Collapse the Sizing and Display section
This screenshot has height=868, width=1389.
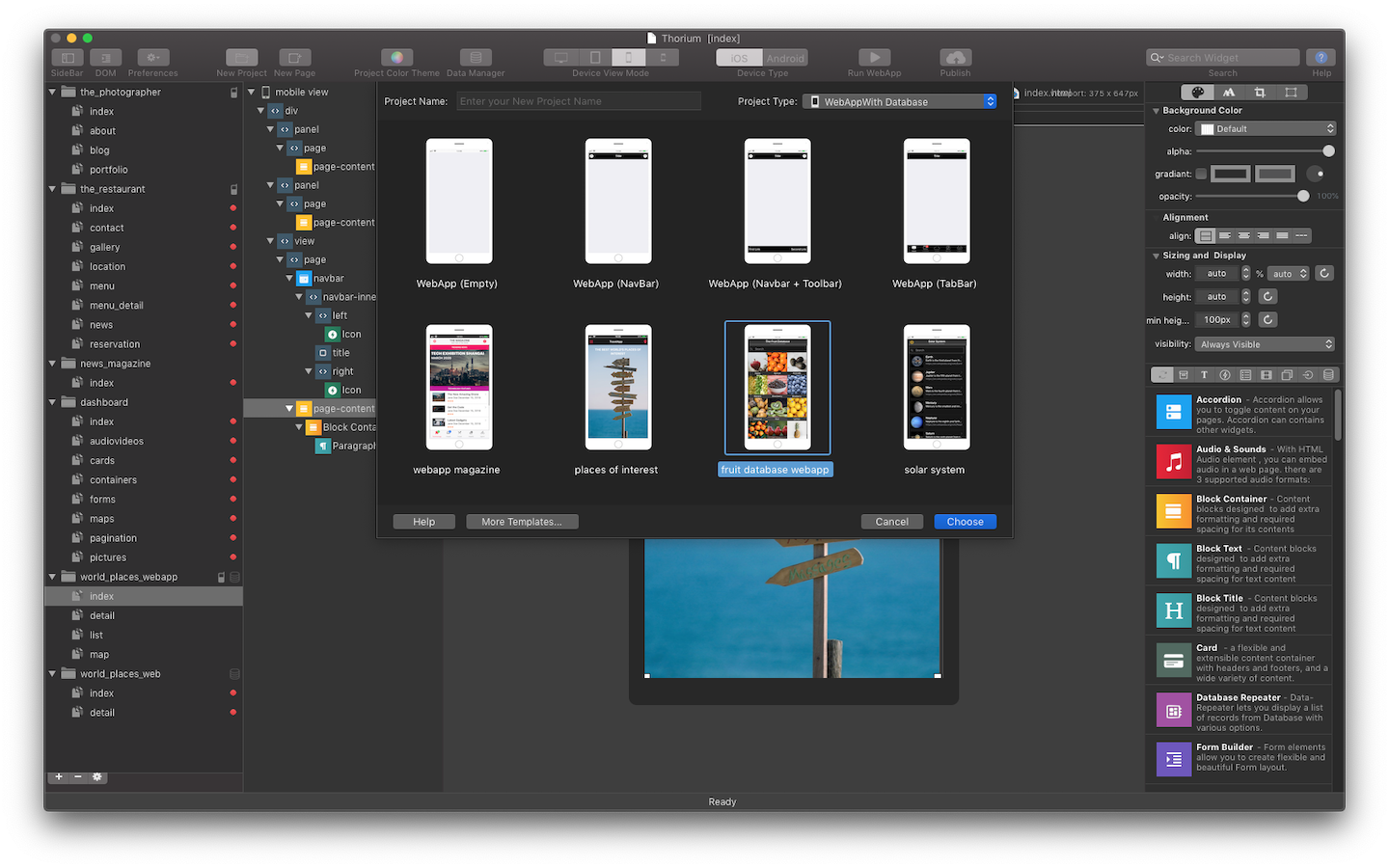click(1156, 256)
